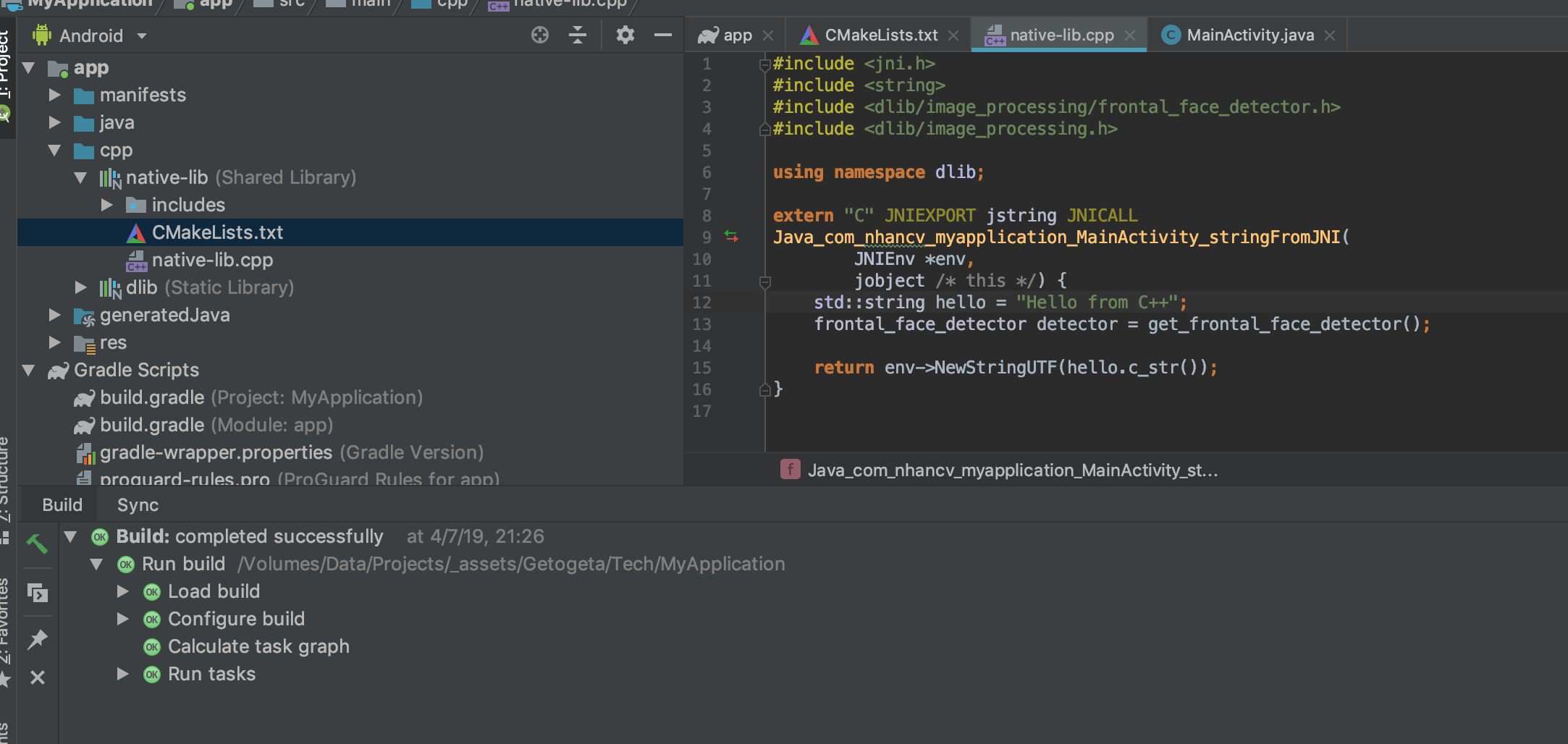Select native-lib.cpp in the project tree
The image size is (1568, 744).
[213, 260]
